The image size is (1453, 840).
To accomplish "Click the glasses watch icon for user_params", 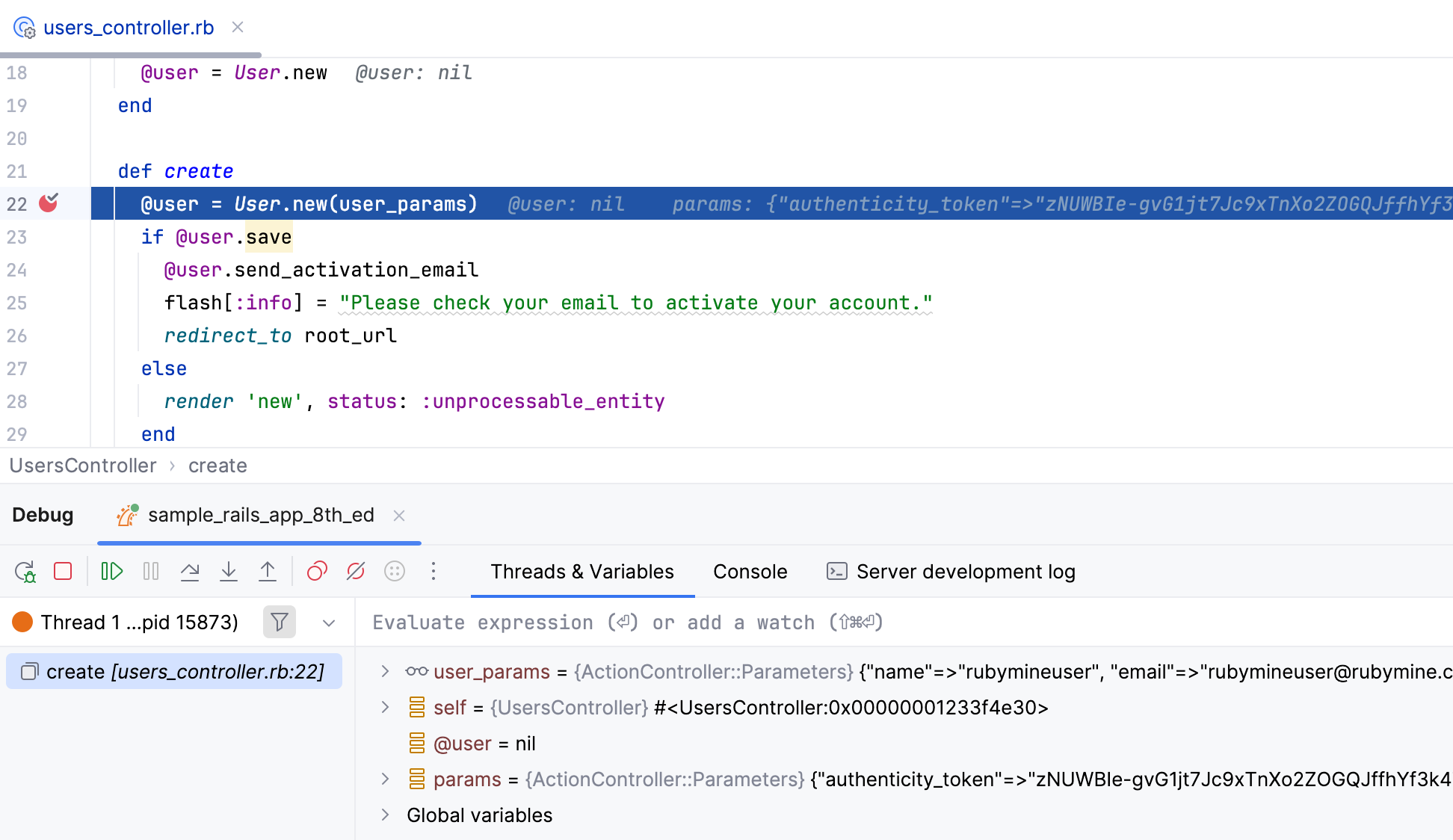I will [x=417, y=671].
